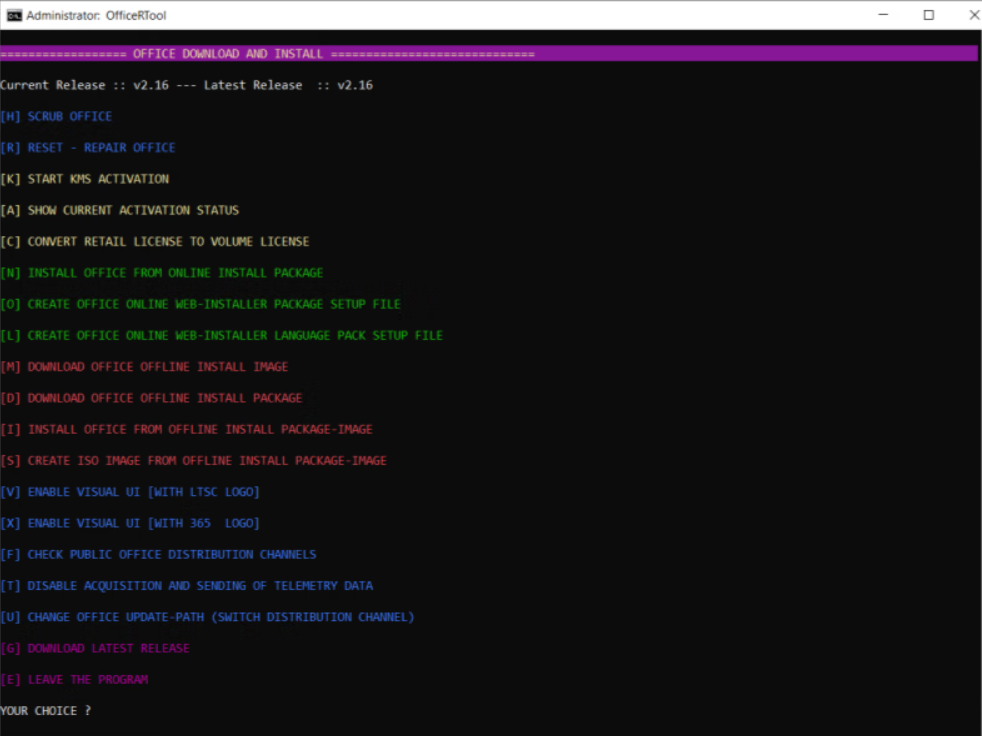
Task: Click '[M] DOWNLOAD OFFICE OFFLINE INSTALL IMAGE'
Action: point(144,367)
